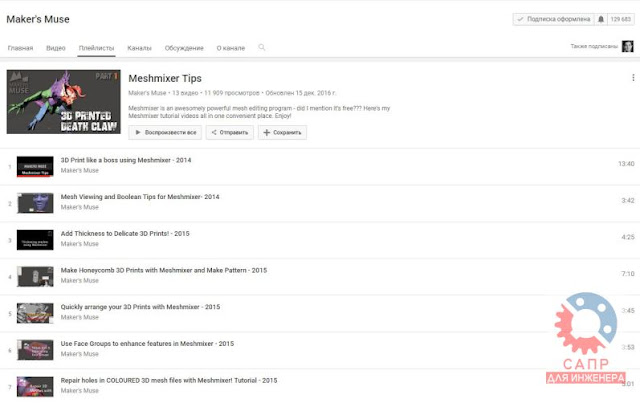Open the Maker's Muse channel heading
The height and width of the screenshot is (403, 640).
pyautogui.click(x=38, y=19)
